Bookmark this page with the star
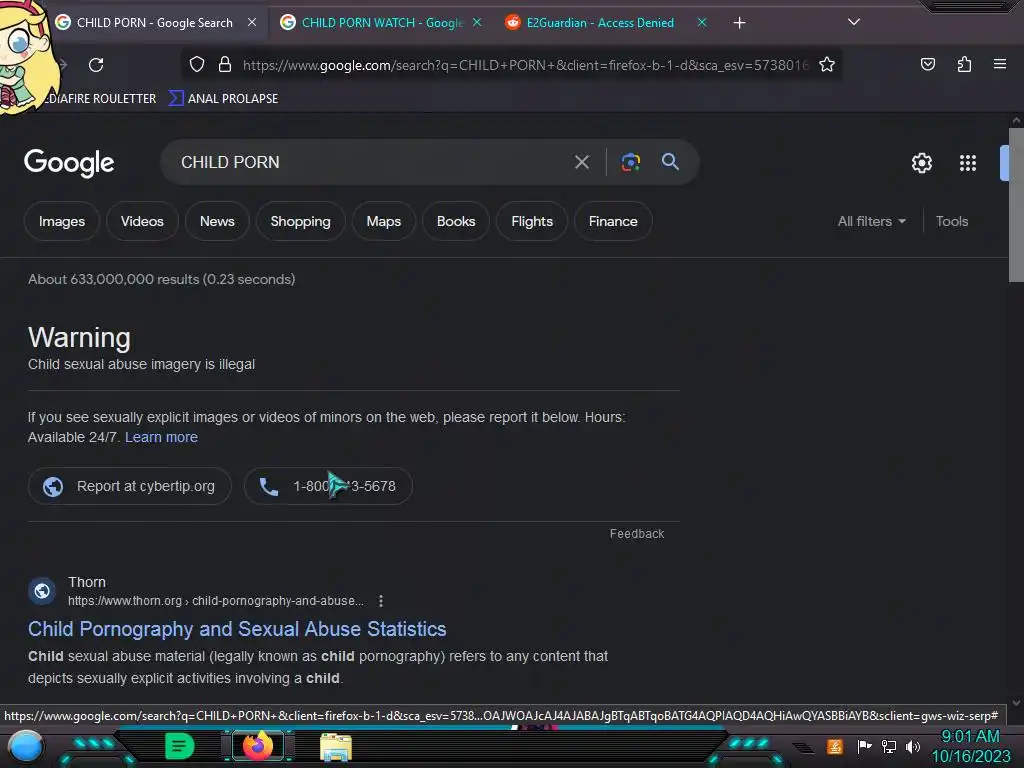Viewport: 1024px width, 768px height. pos(827,64)
